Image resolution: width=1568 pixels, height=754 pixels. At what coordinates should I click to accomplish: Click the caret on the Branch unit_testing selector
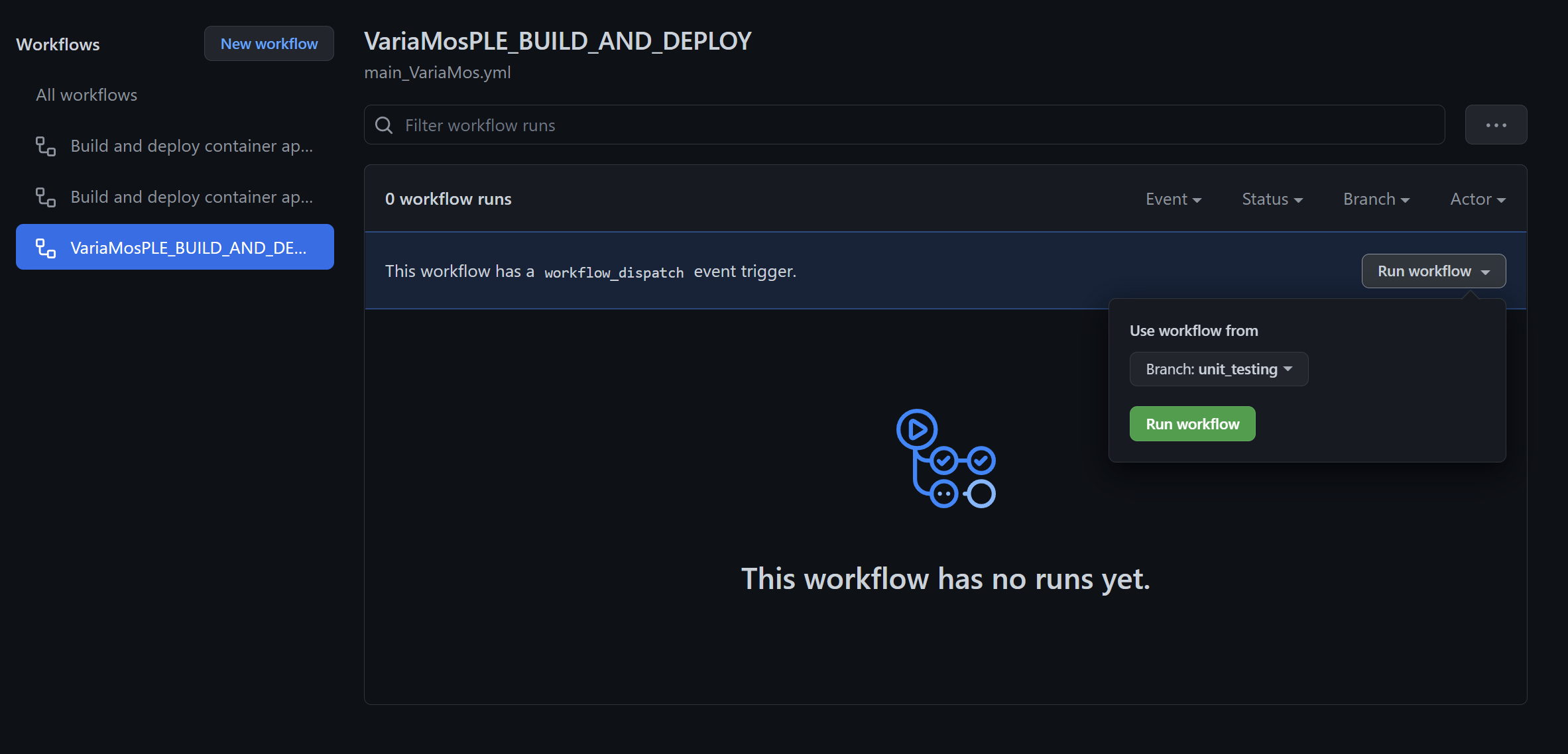pos(1288,369)
